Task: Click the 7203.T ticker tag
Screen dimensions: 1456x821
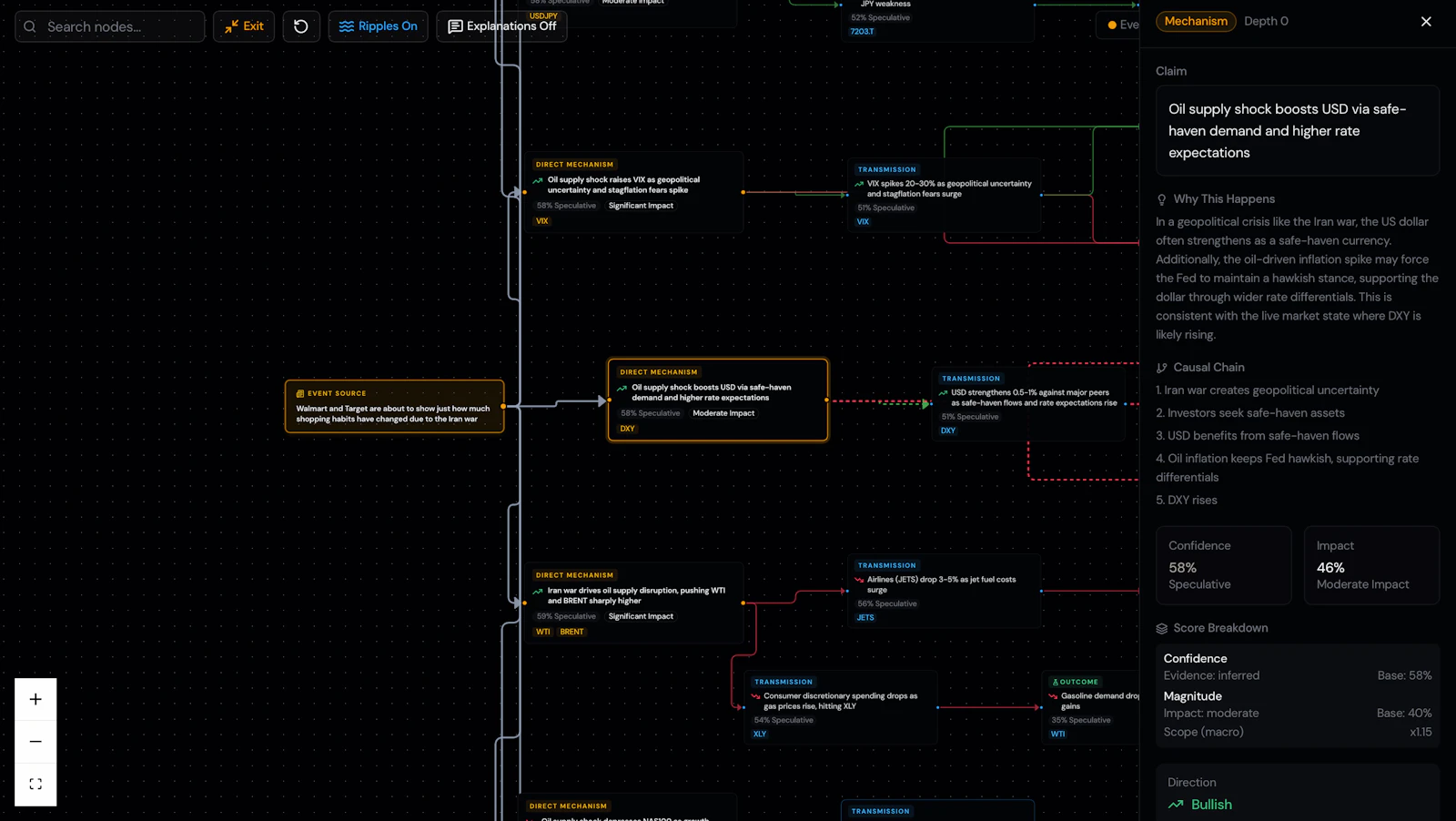Action: [x=862, y=32]
